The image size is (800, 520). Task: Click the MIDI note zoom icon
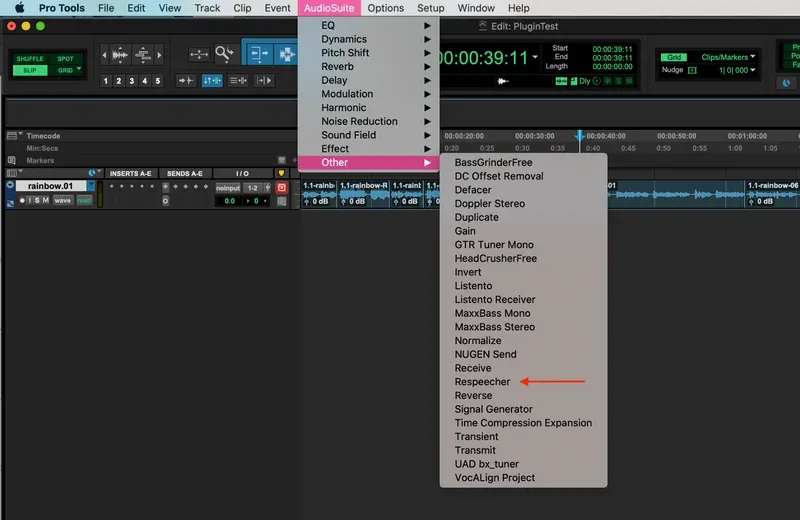tap(143, 55)
